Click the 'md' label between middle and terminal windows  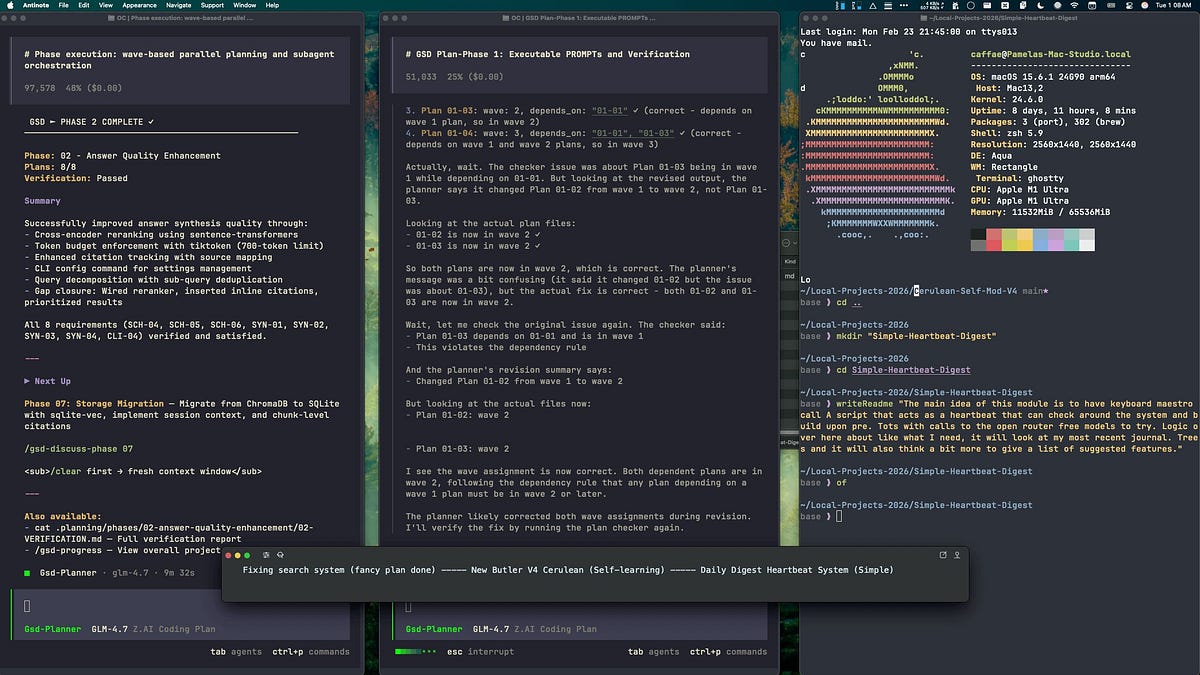789,276
